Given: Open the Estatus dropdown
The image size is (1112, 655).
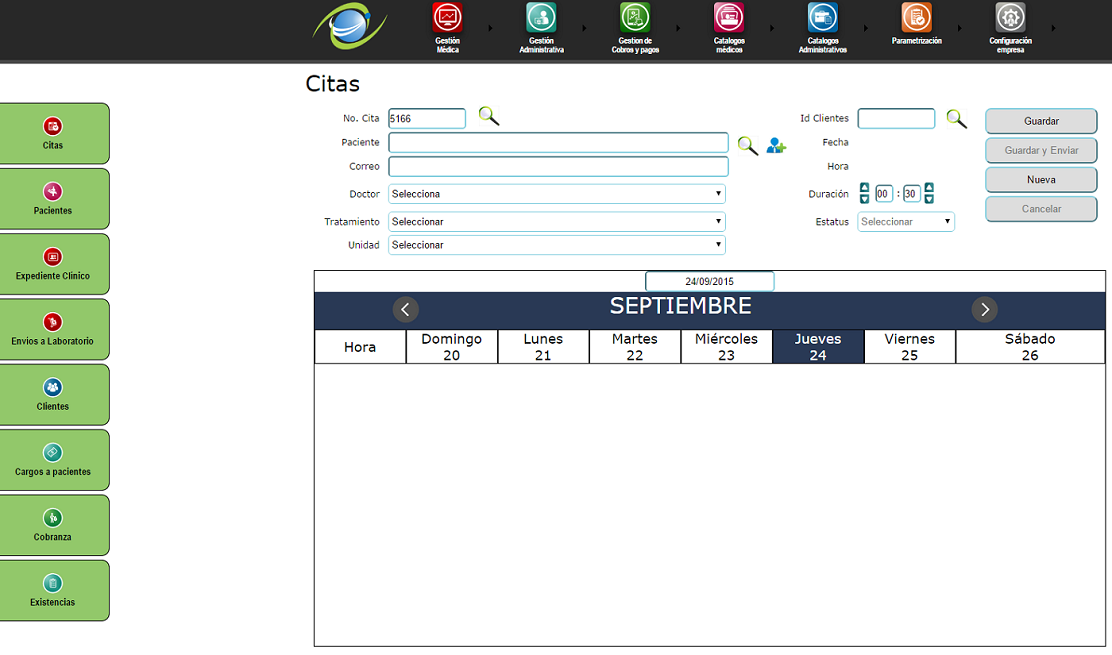Looking at the screenshot, I should point(905,222).
